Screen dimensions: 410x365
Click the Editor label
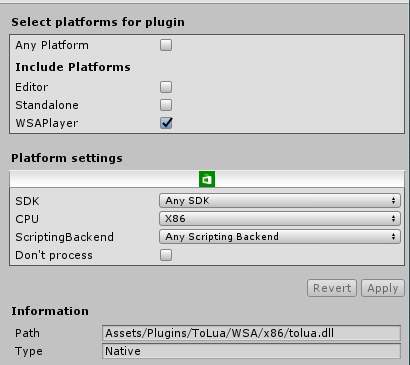pos(32,87)
